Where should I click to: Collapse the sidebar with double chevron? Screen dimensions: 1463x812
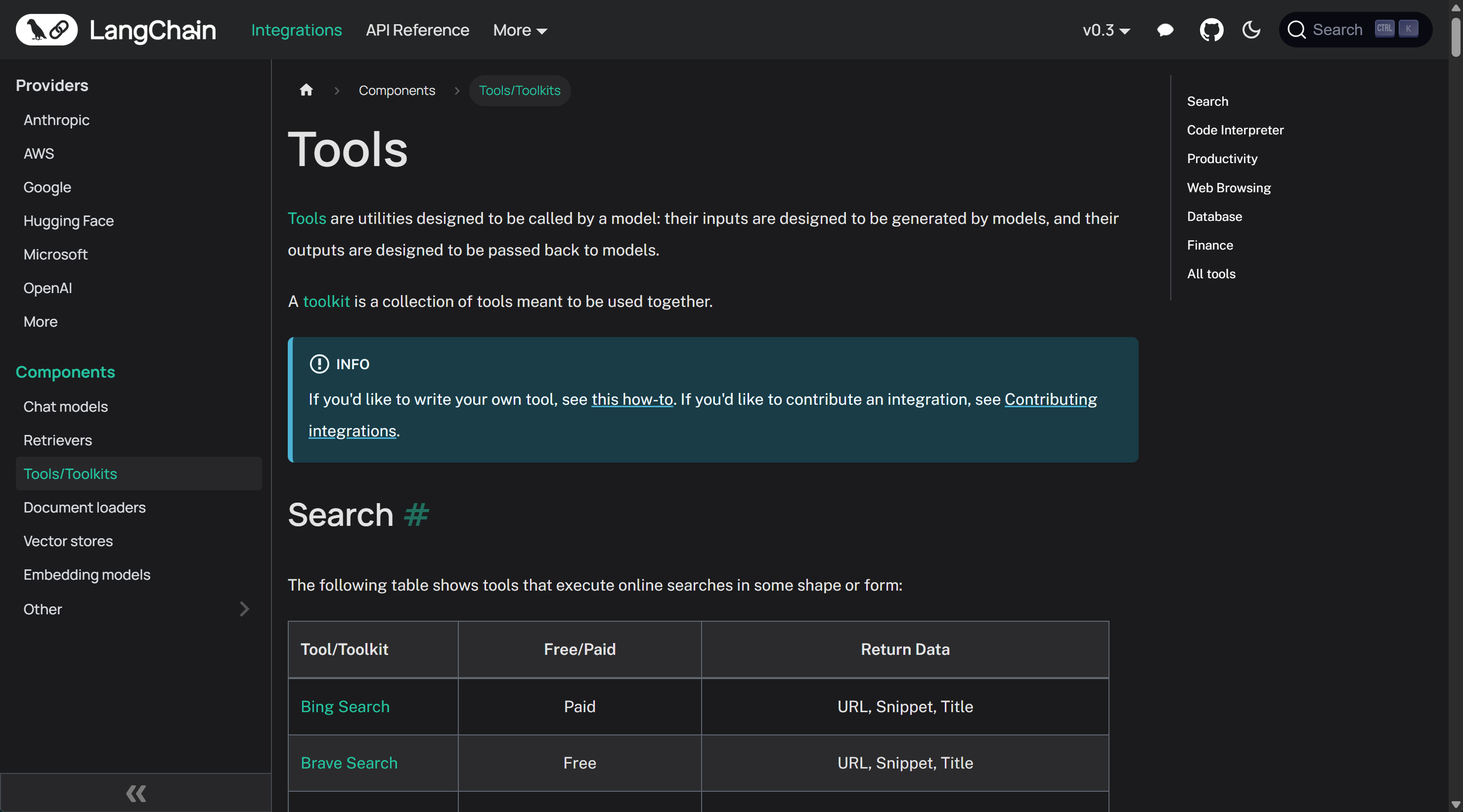(x=136, y=793)
